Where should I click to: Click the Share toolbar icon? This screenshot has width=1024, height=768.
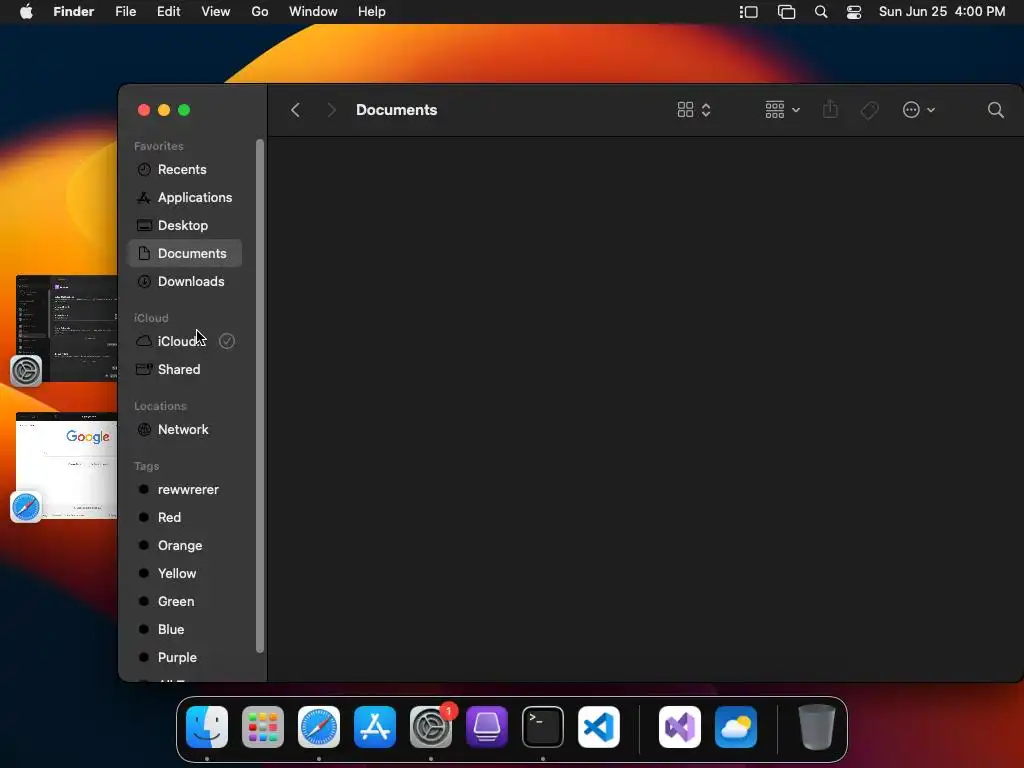(x=830, y=109)
